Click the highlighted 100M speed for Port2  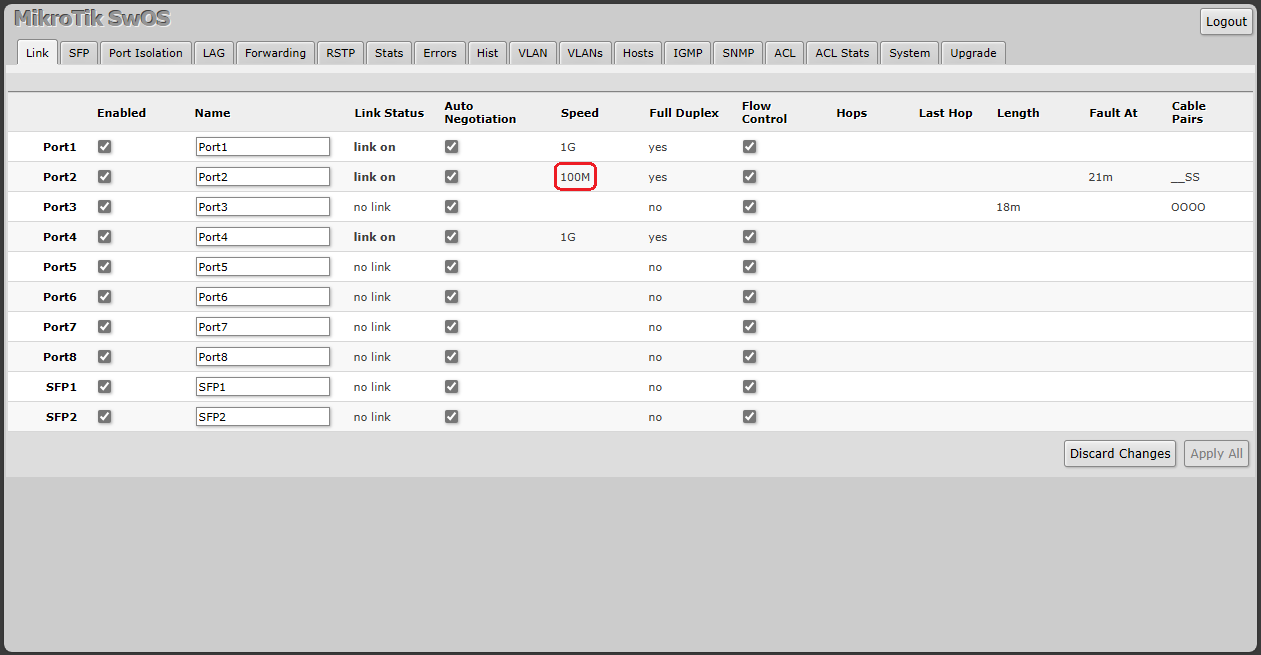(x=576, y=177)
